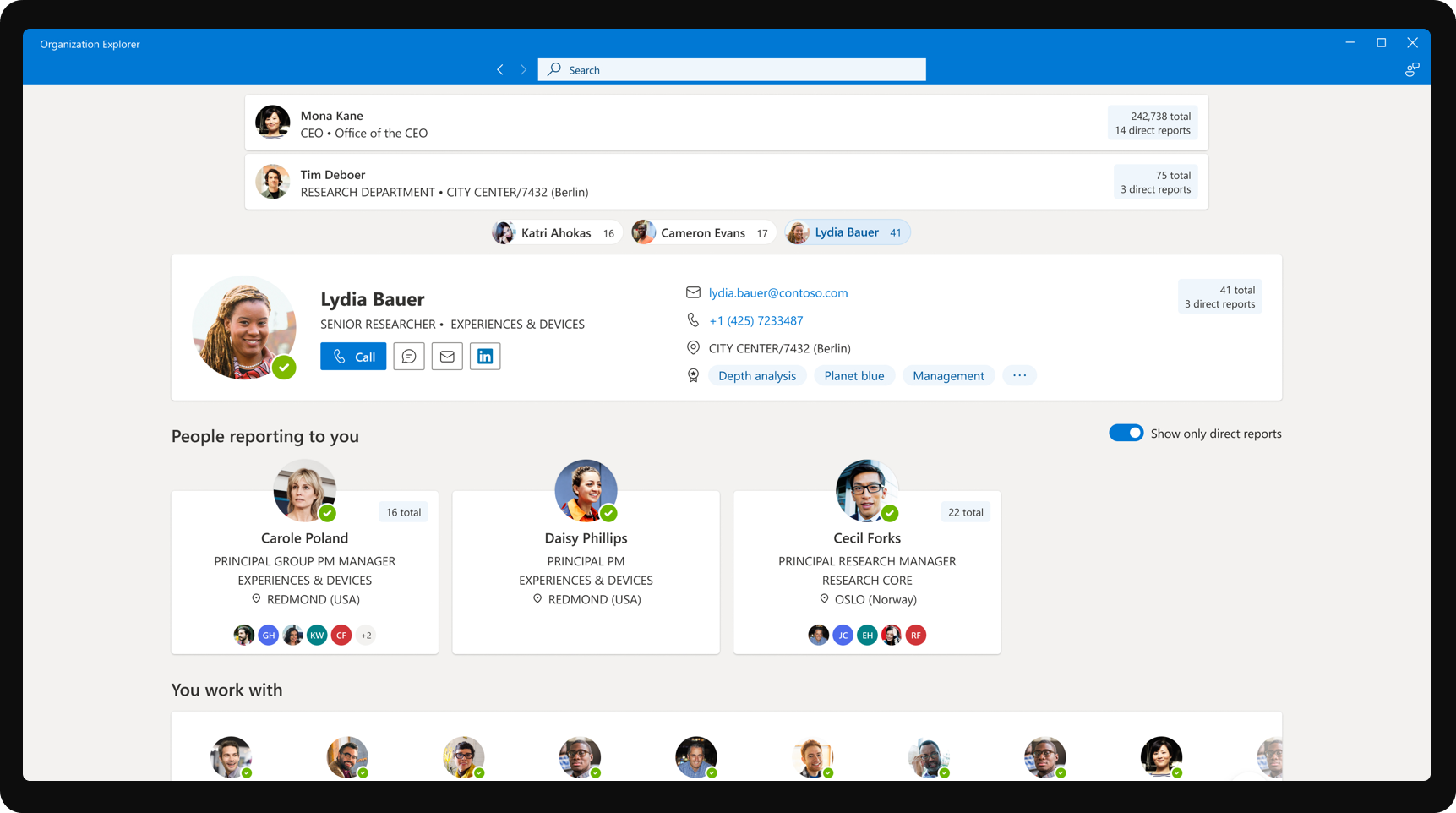
Task: Switch to Cameron Evans peer tab
Action: tap(702, 233)
